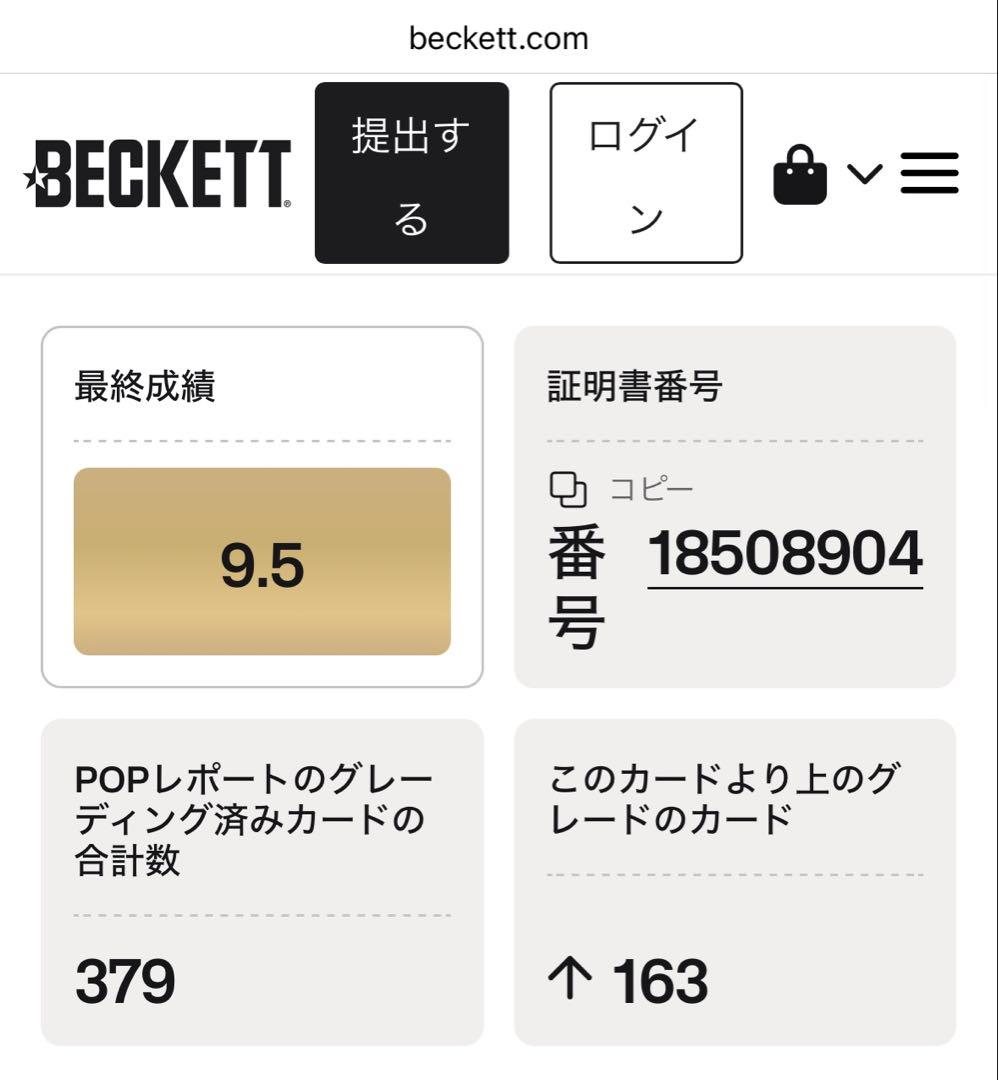Image resolution: width=998 pixels, height=1080 pixels.
Task: Click the star in the Beckett logo
Action: click(x=33, y=179)
